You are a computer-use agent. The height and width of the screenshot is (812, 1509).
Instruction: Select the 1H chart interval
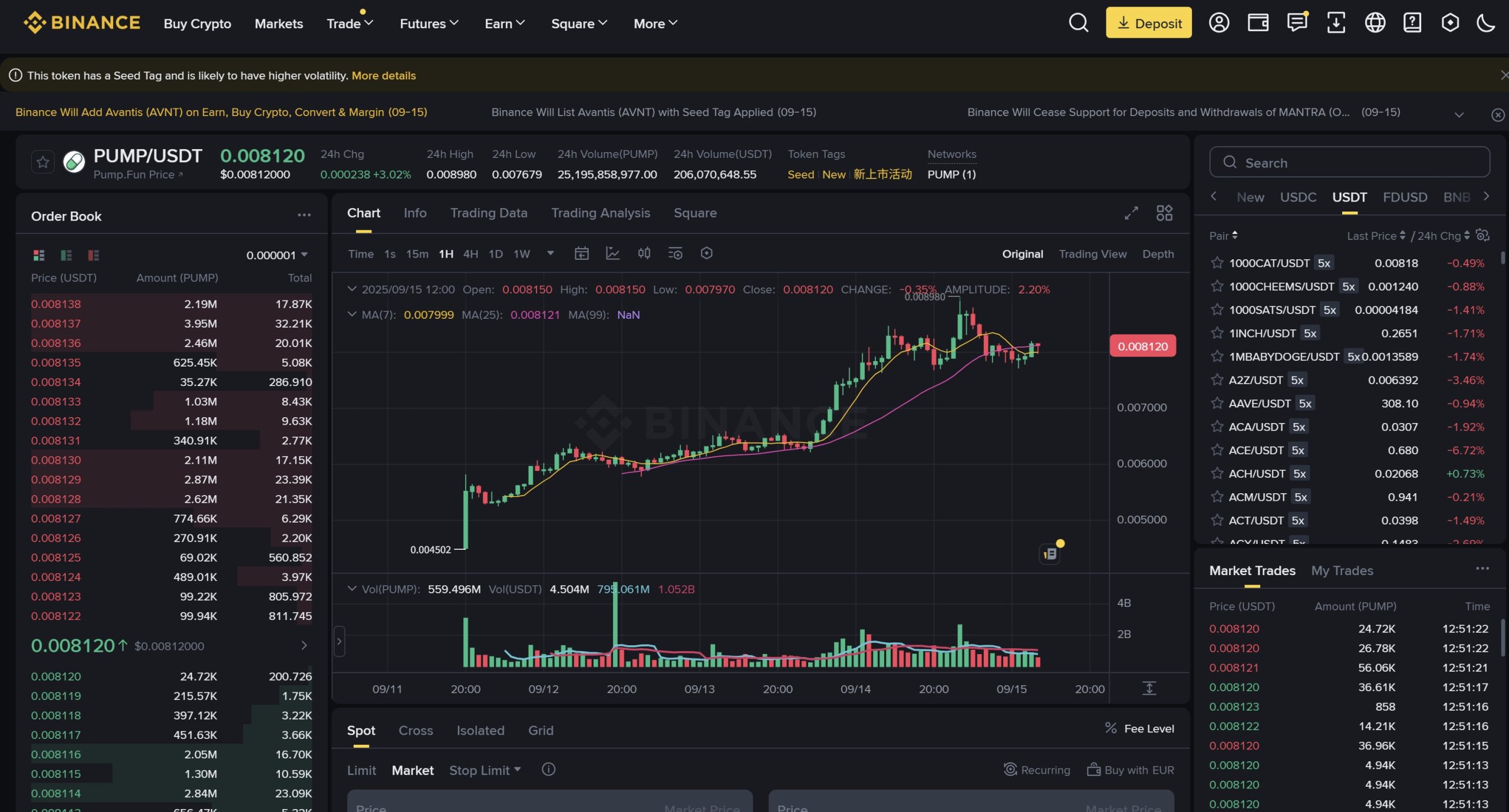point(446,254)
